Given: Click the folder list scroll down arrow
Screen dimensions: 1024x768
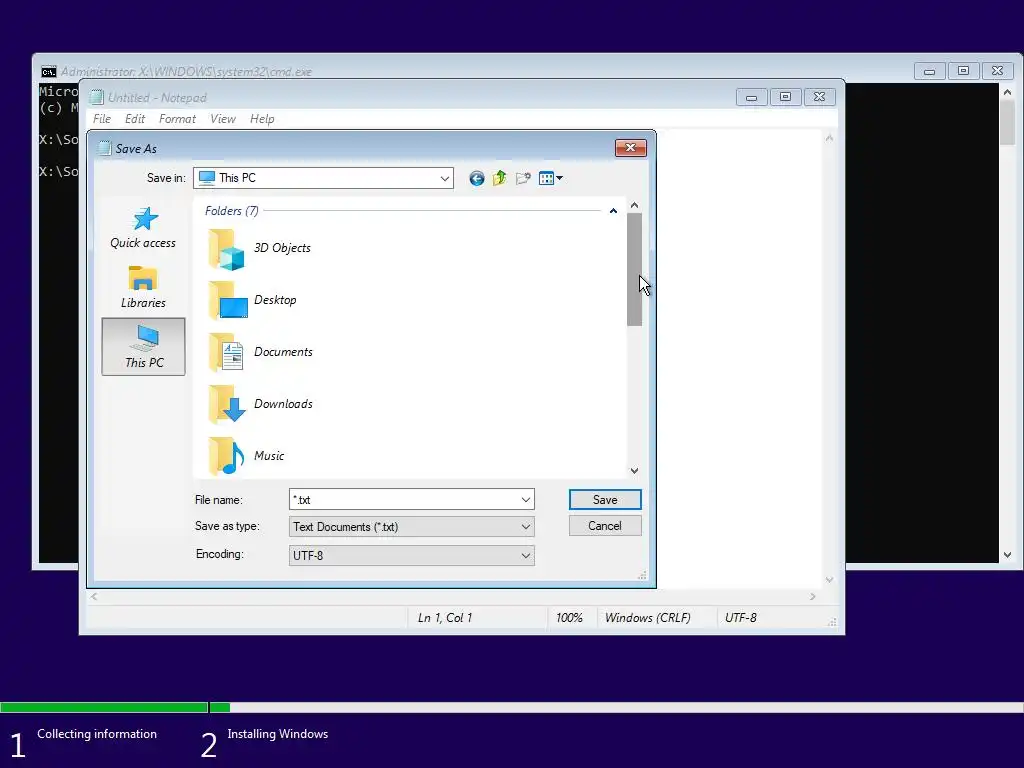Looking at the screenshot, I should (634, 470).
